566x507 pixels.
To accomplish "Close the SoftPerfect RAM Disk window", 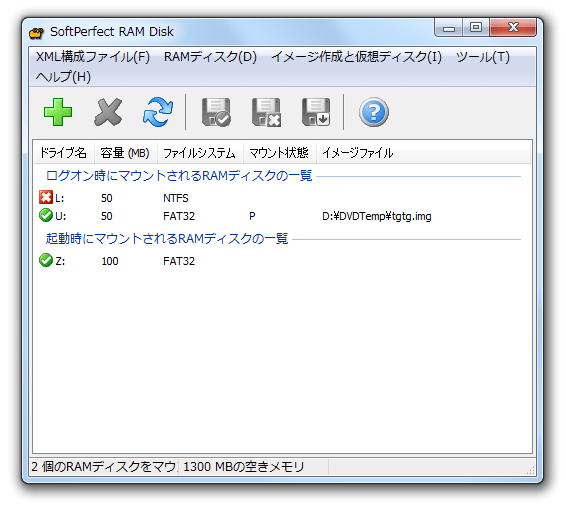I will 513,27.
